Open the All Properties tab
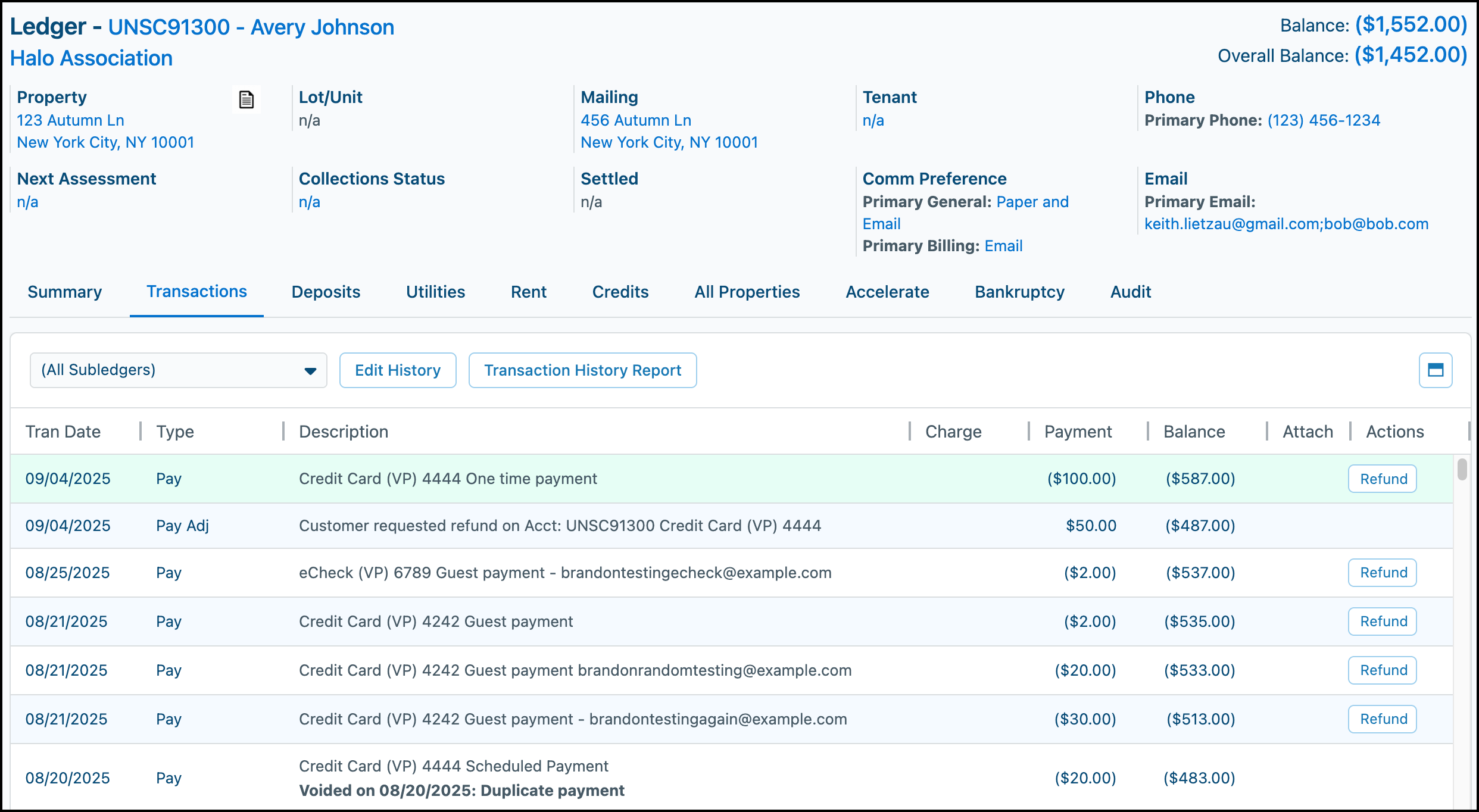Viewport: 1479px width, 812px height. click(x=747, y=292)
